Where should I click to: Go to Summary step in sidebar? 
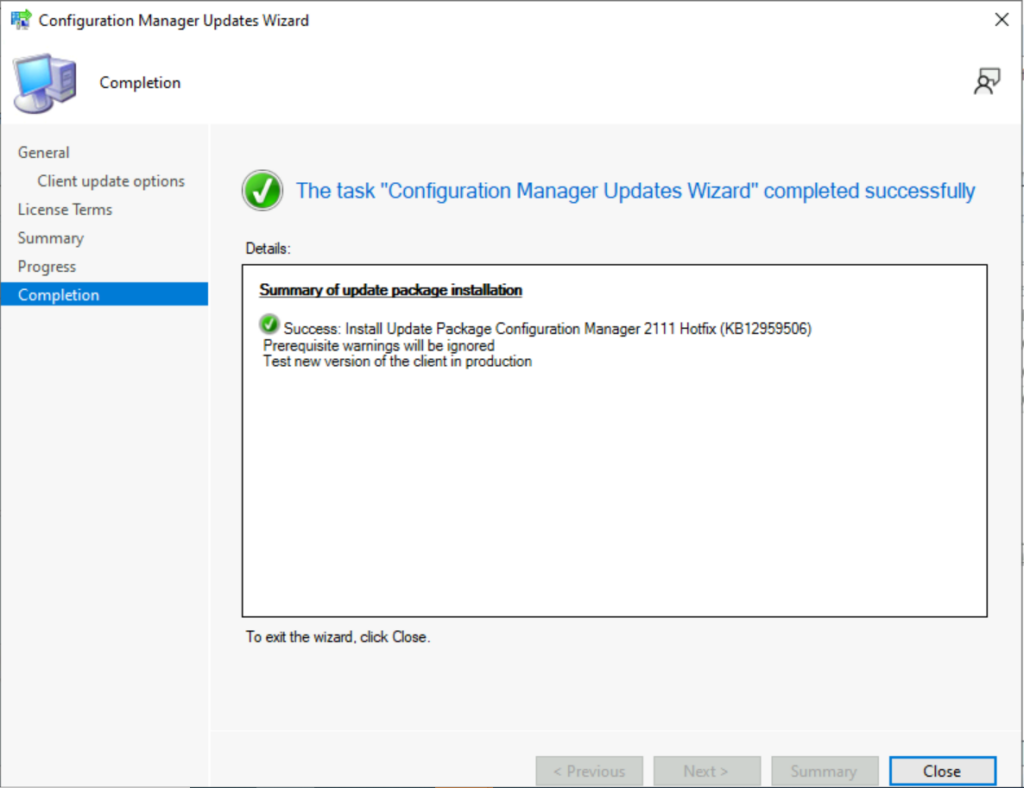click(51, 238)
